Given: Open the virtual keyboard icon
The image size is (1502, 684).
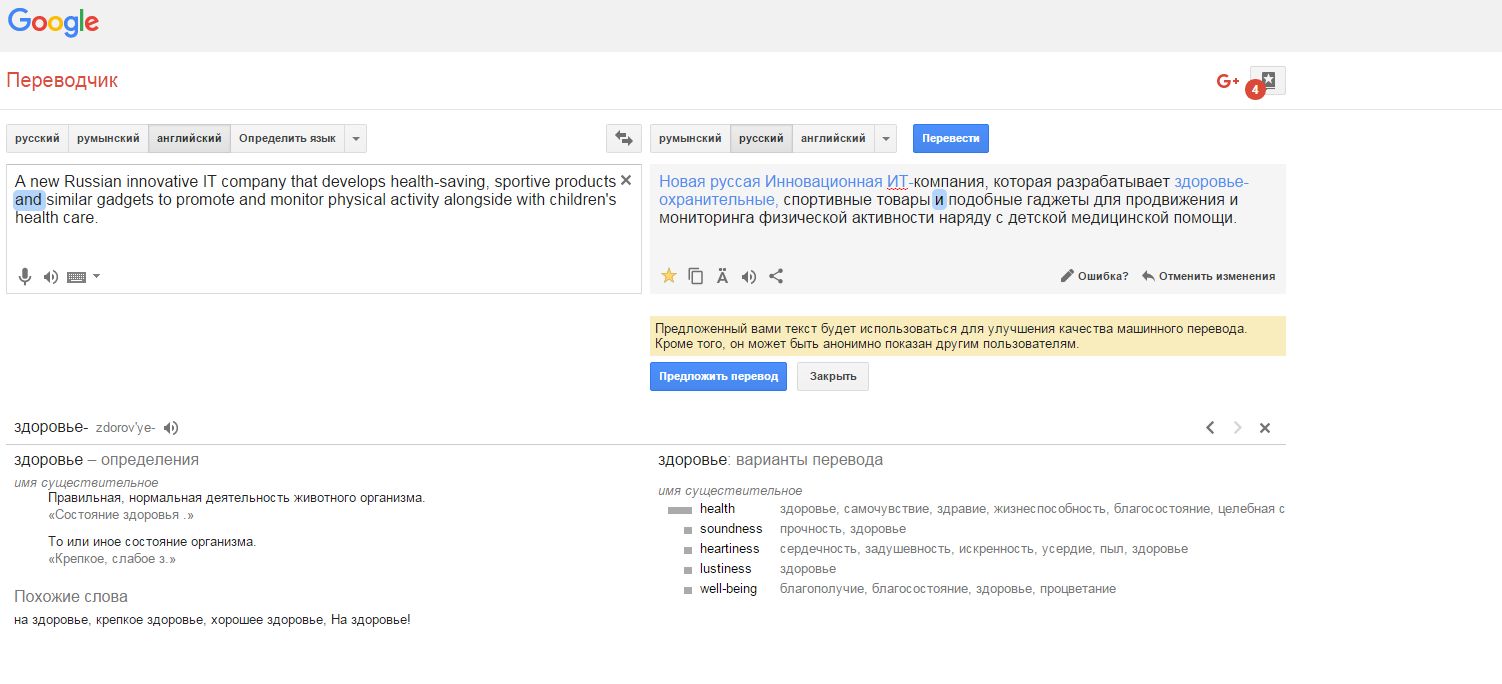Looking at the screenshot, I should point(76,277).
